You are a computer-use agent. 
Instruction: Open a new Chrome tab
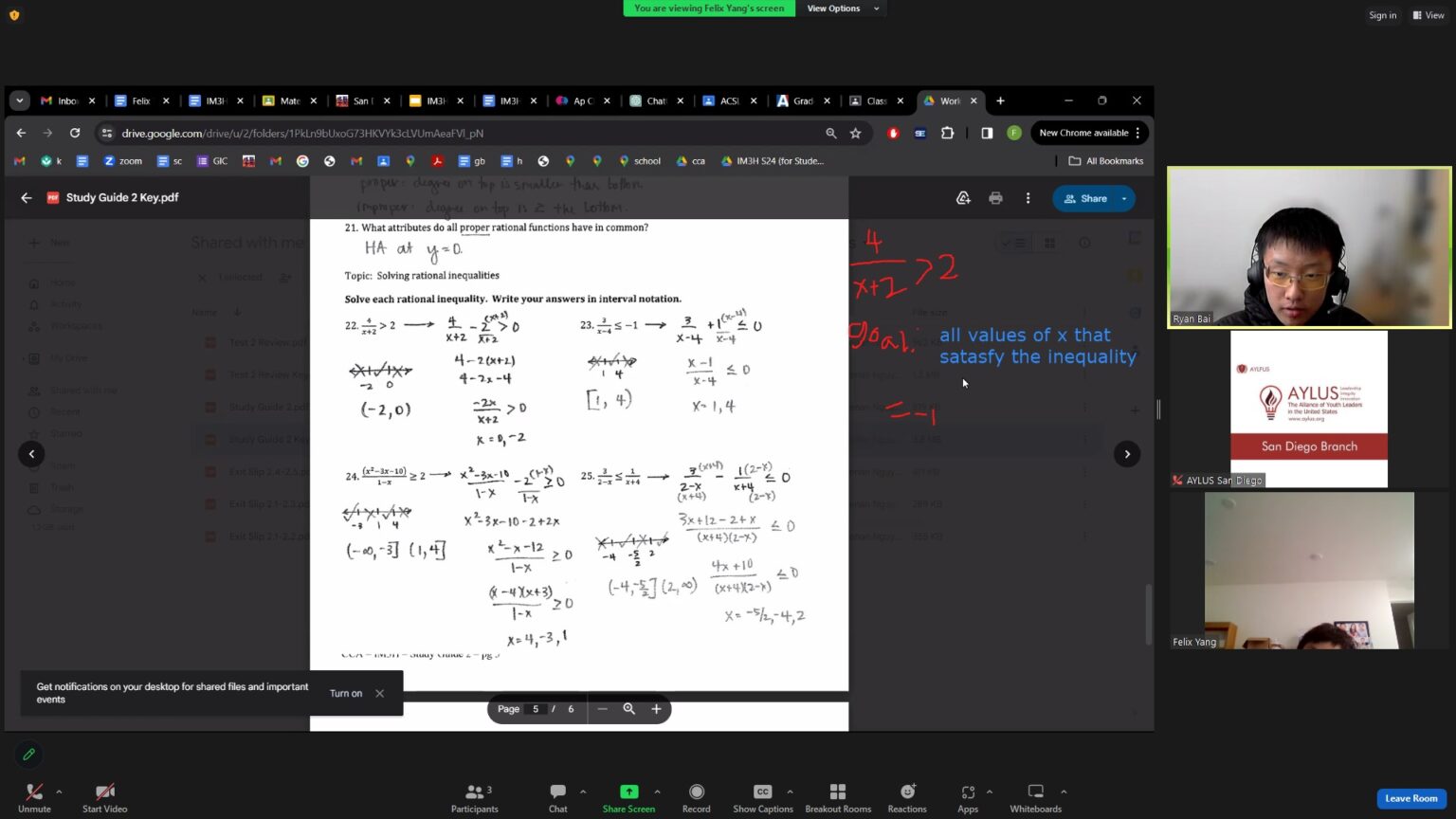pyautogui.click(x=1000, y=100)
